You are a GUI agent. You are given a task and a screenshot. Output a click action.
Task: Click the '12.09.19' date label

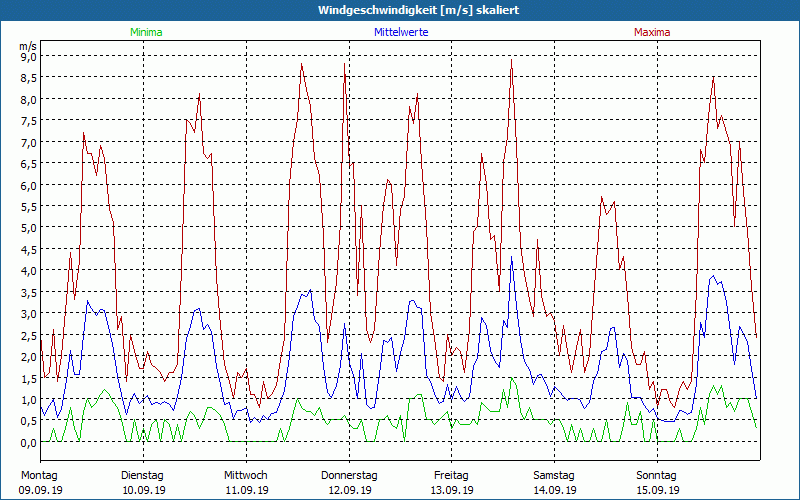tap(349, 490)
